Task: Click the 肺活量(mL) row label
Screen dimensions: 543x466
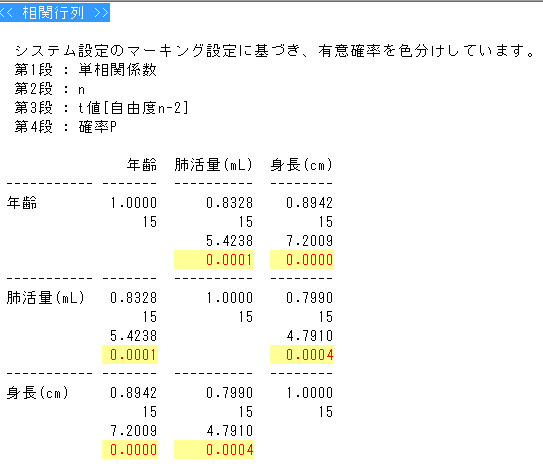Action: (x=46, y=298)
